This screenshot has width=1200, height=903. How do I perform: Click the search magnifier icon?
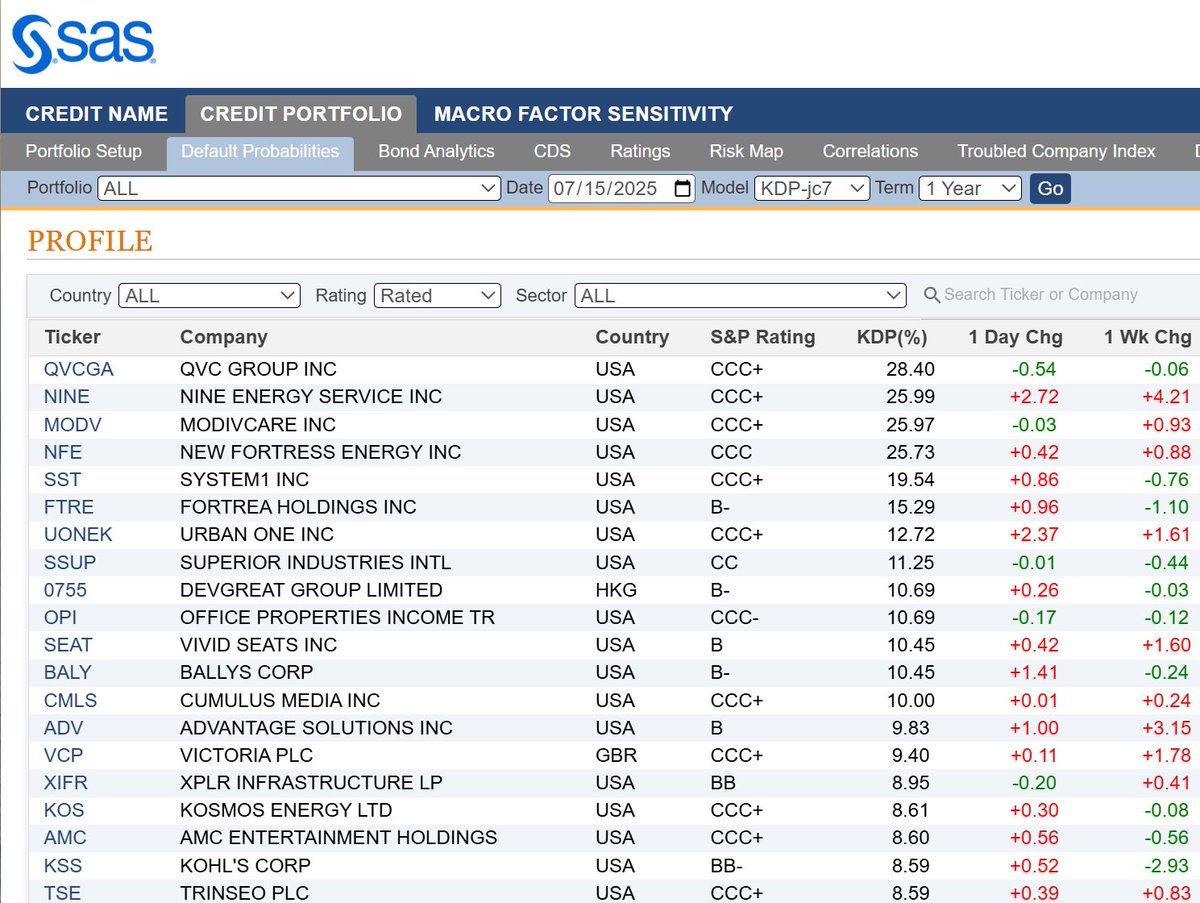[x=932, y=295]
